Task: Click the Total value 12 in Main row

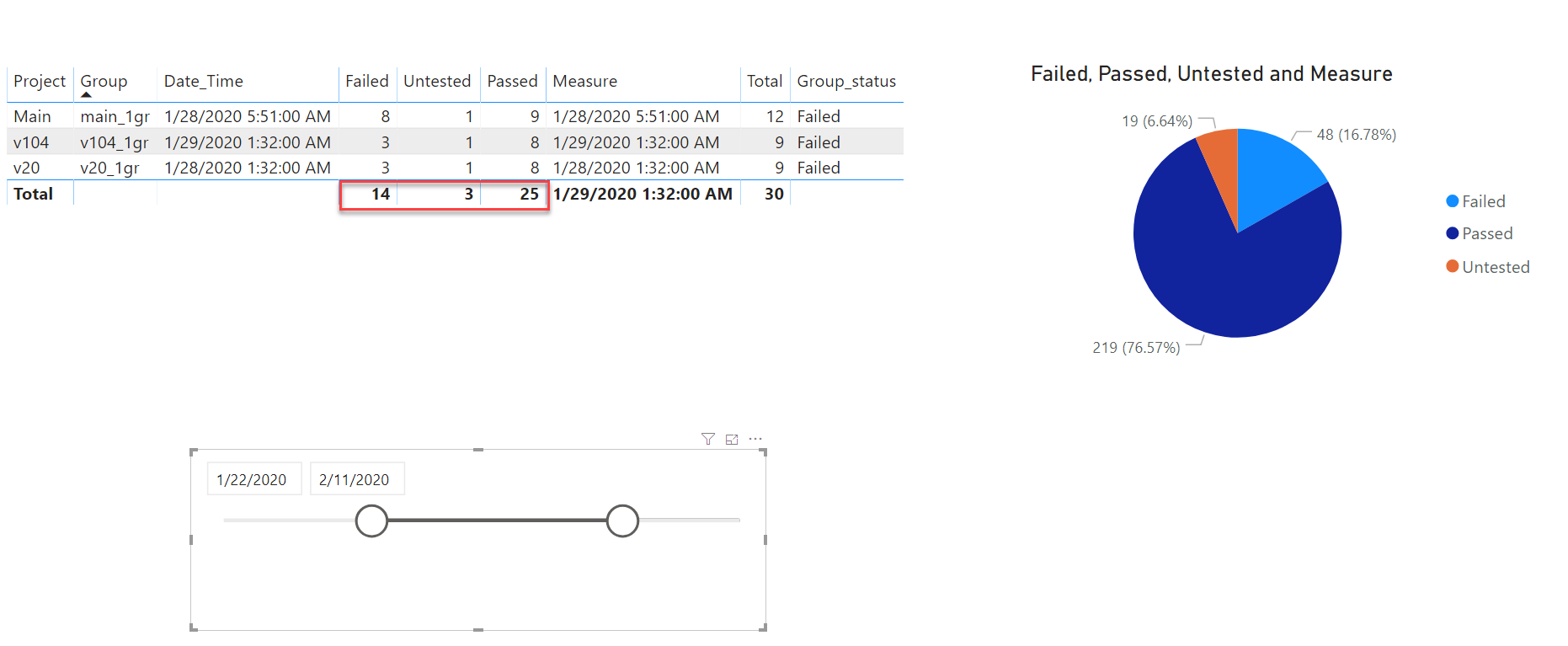Action: [x=775, y=116]
